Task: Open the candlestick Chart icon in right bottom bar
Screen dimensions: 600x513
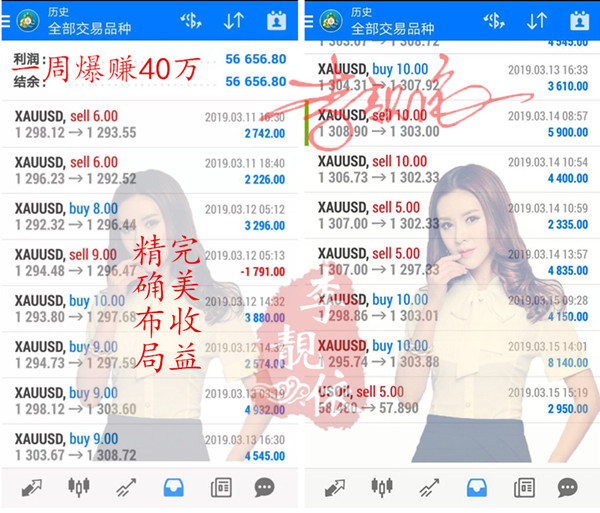Action: pyautogui.click(x=382, y=487)
